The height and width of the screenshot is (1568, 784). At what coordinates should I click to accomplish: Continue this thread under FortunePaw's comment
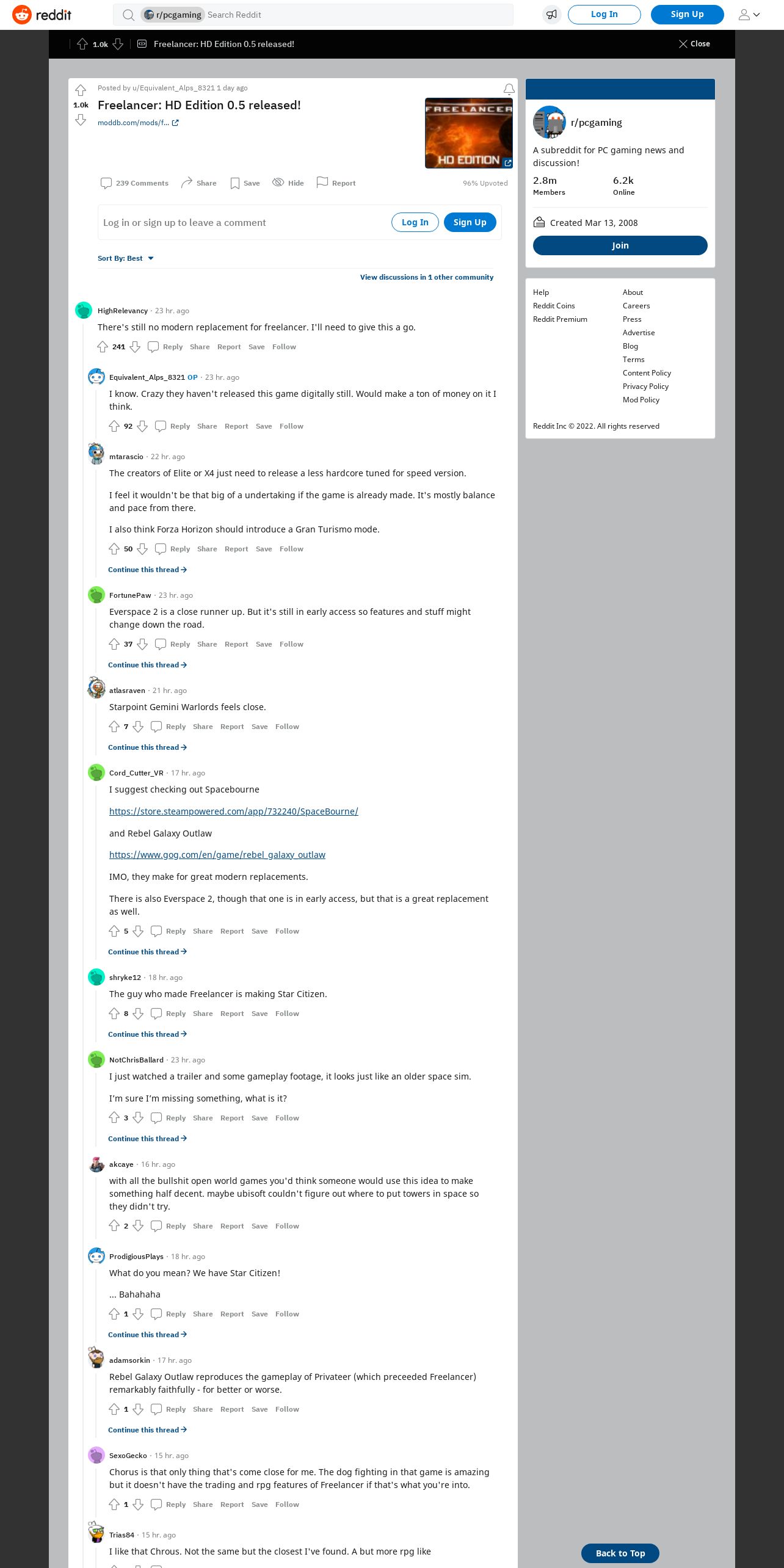click(x=147, y=665)
